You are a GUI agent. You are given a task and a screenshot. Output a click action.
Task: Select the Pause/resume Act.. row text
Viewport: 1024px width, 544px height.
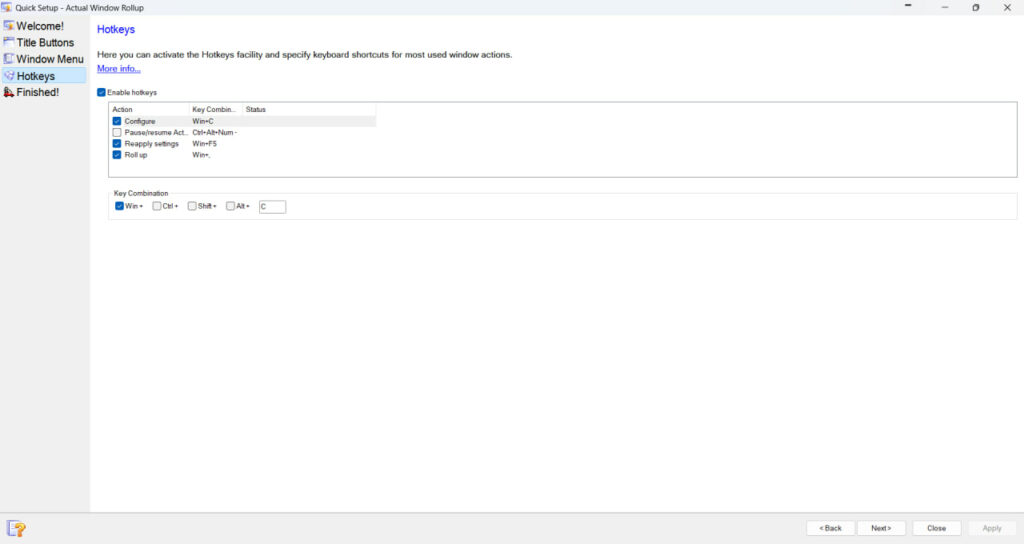pyautogui.click(x=156, y=132)
